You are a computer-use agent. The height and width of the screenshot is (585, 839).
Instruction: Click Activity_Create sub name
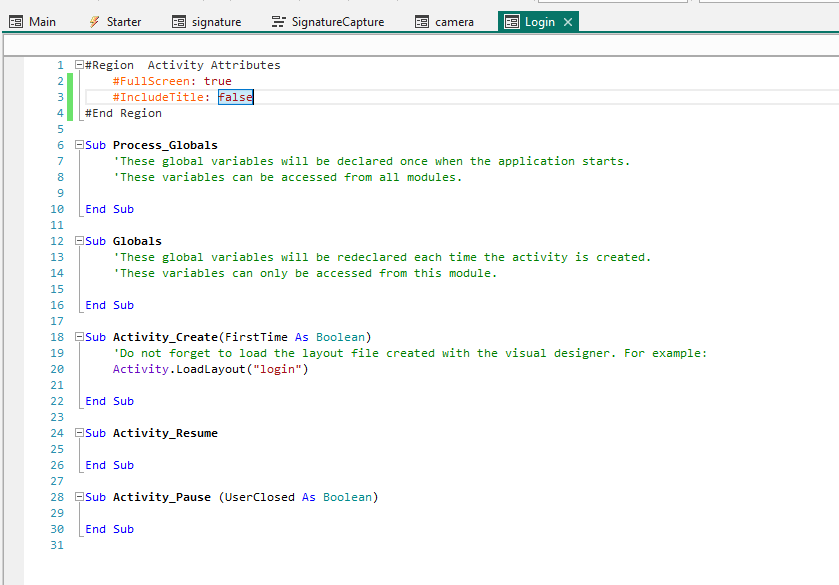165,337
